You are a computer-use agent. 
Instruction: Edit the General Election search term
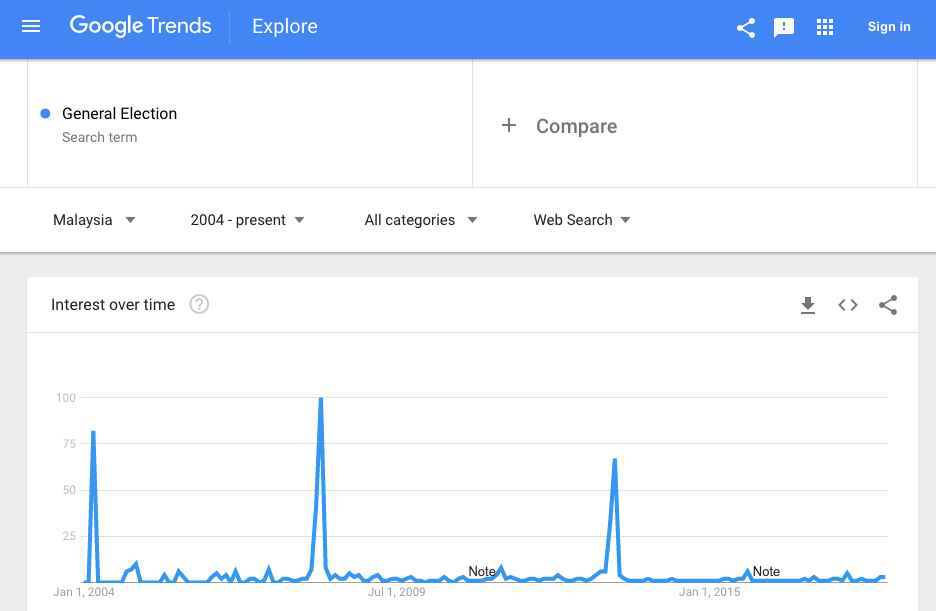coord(119,113)
